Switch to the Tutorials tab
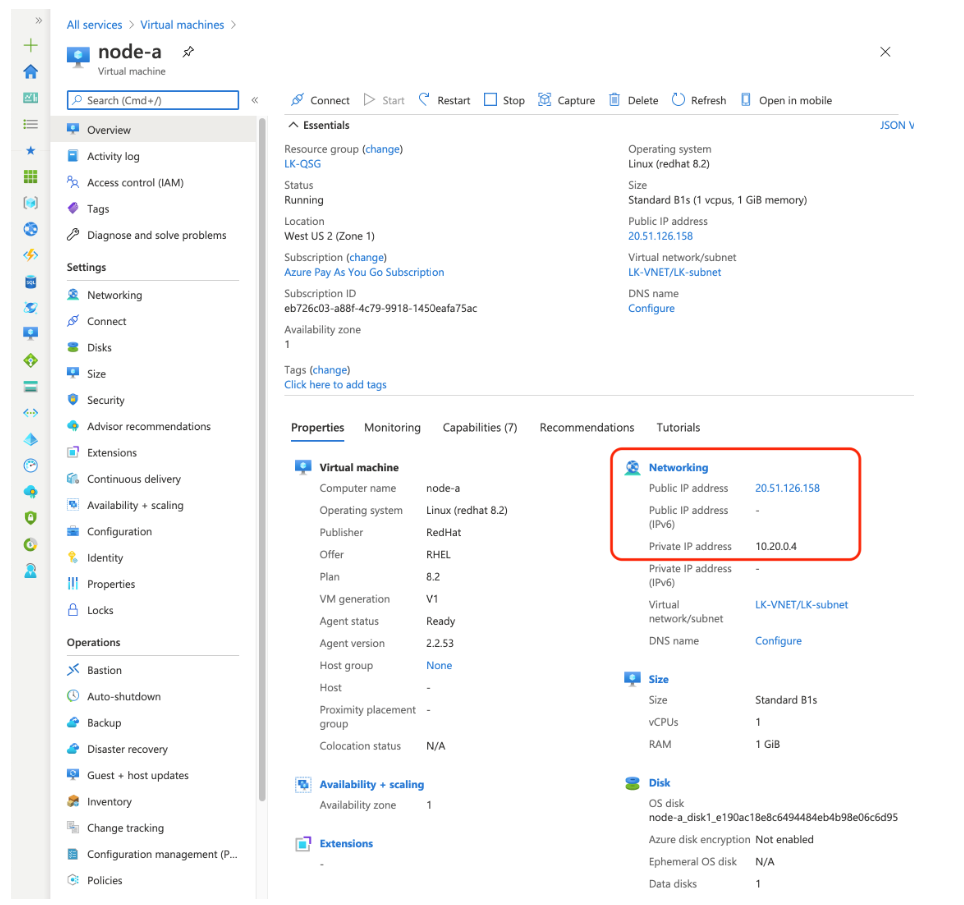Image resolution: width=964 pixels, height=905 pixels. 678,427
